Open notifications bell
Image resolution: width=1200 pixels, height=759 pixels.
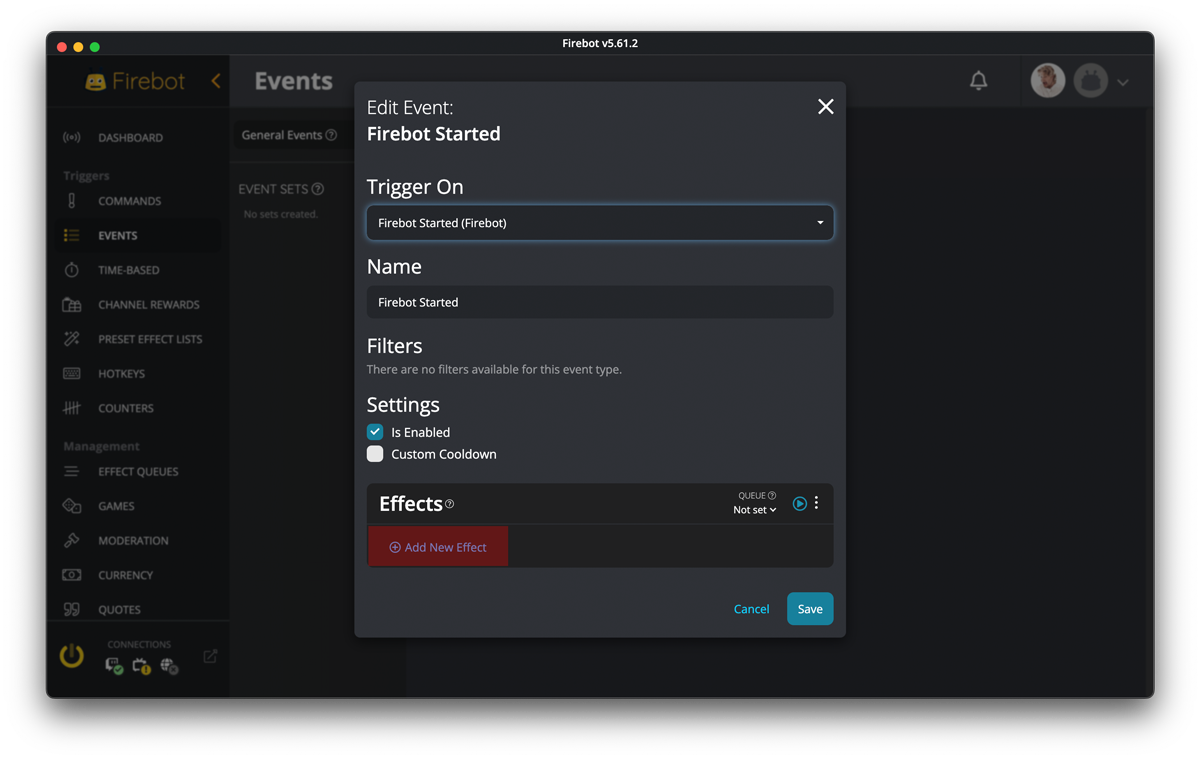(x=979, y=81)
